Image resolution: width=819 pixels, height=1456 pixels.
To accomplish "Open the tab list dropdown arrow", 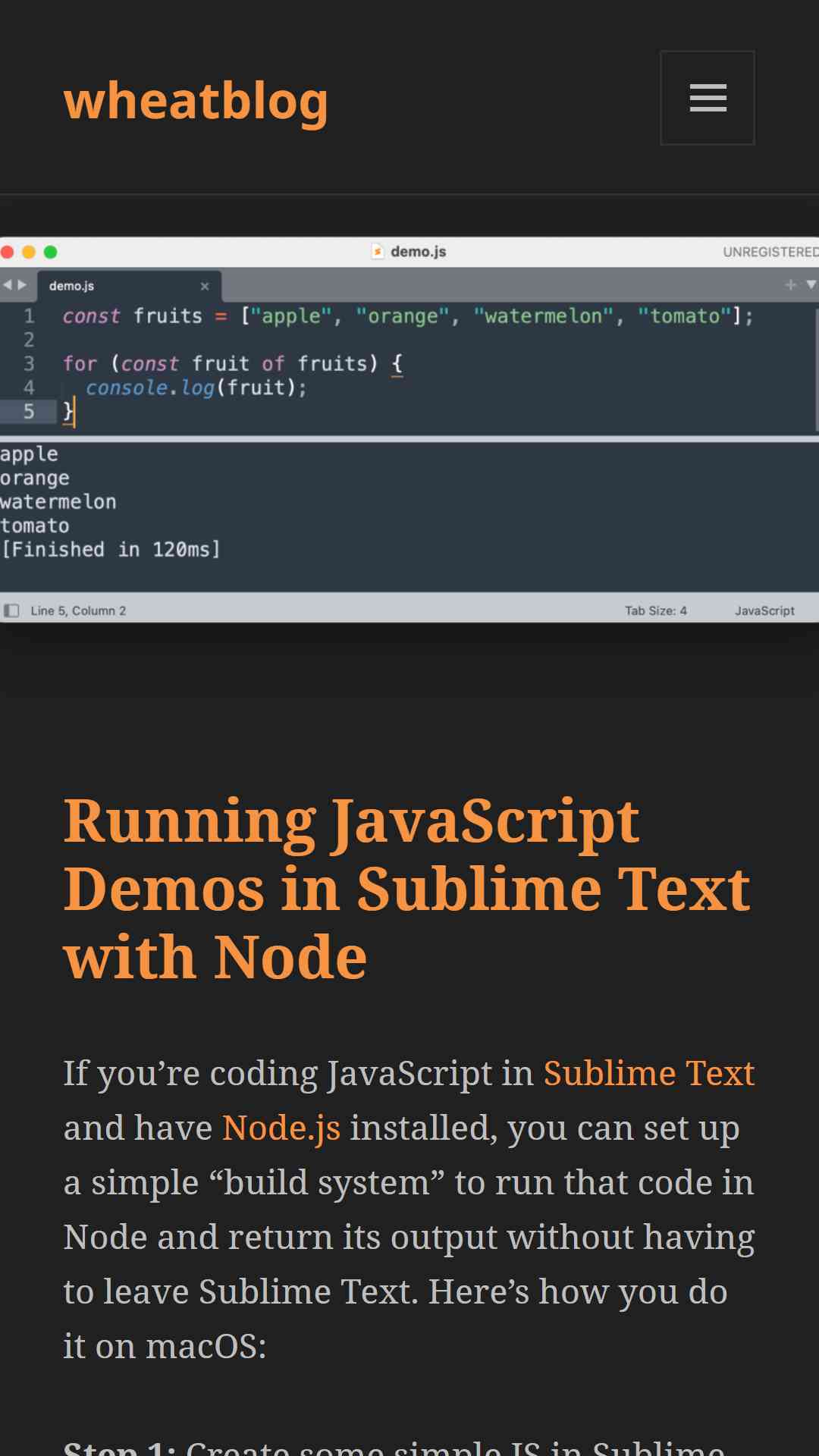I will (811, 285).
